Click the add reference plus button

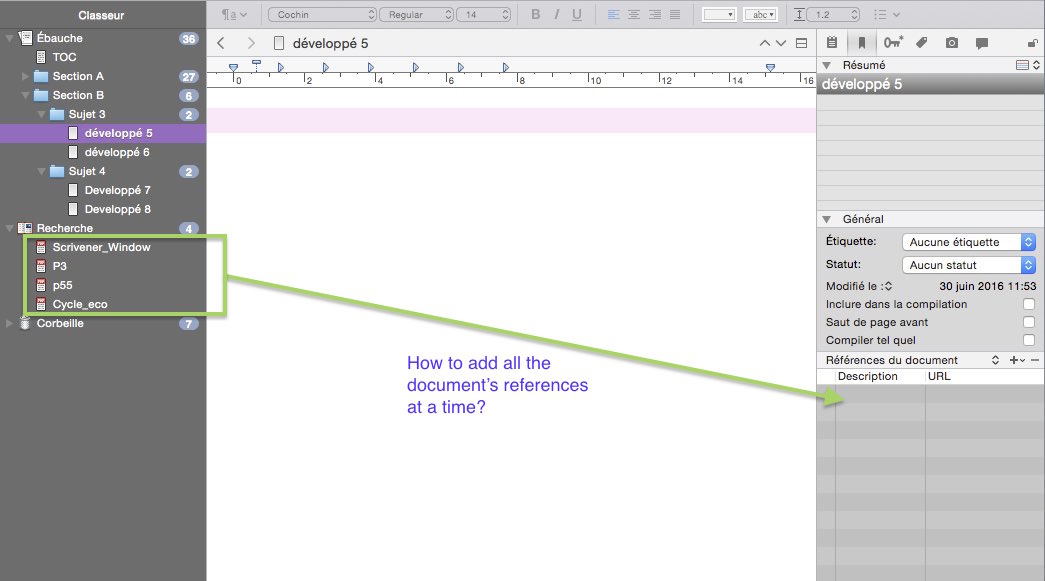1014,360
